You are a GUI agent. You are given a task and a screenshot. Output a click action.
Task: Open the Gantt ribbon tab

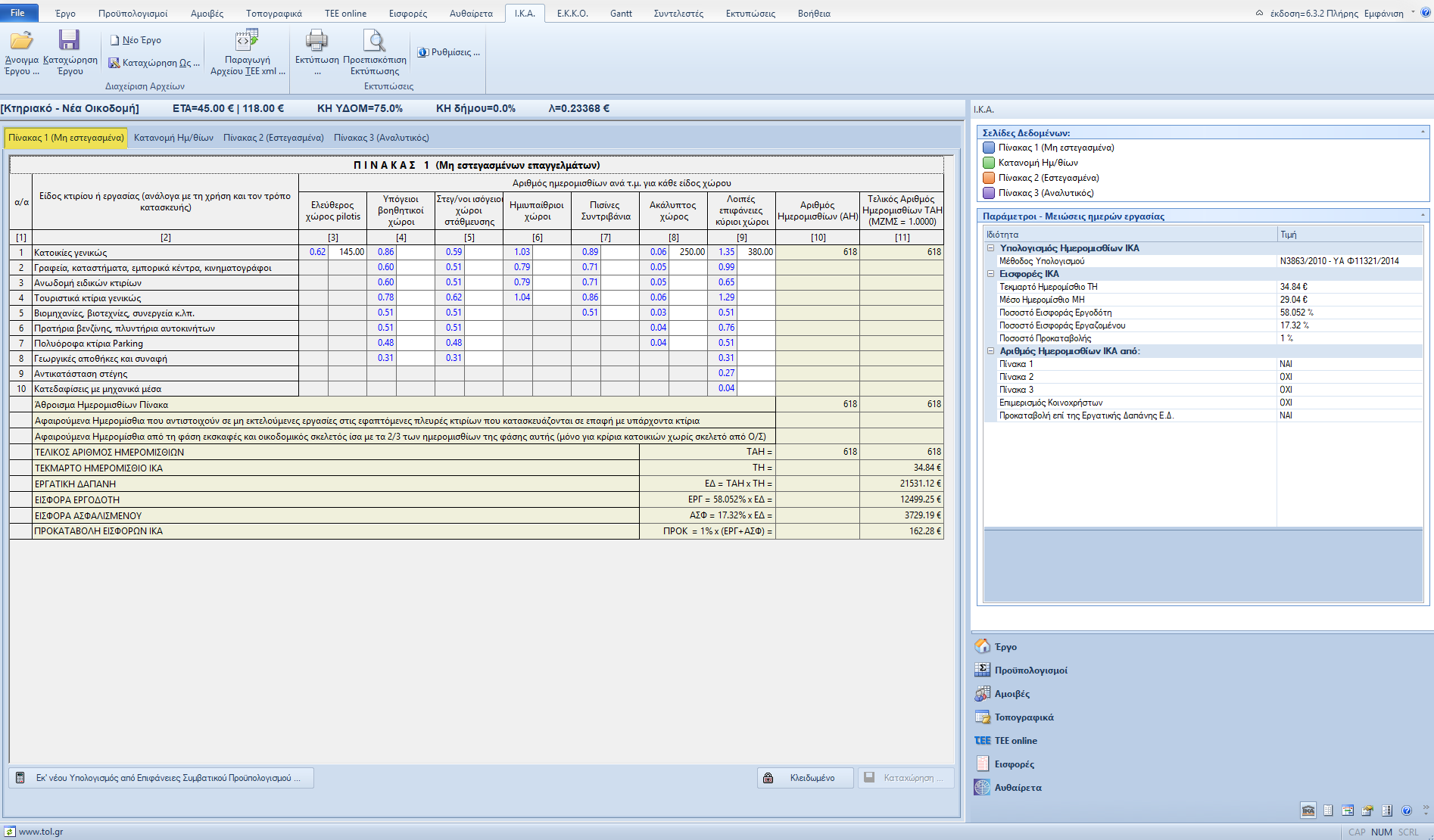620,14
